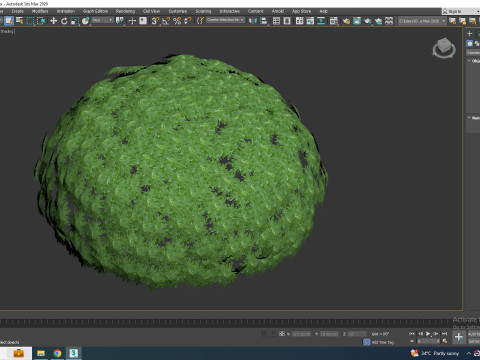The image size is (480, 360).
Task: Play the animation
Action: (x=428, y=334)
